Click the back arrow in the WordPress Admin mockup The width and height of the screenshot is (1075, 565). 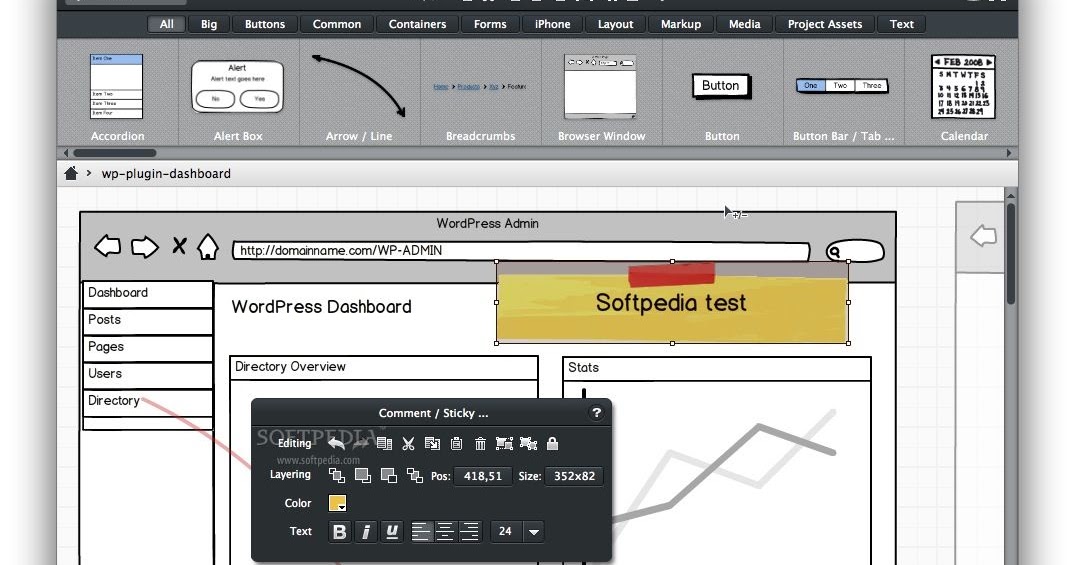pyautogui.click(x=108, y=246)
